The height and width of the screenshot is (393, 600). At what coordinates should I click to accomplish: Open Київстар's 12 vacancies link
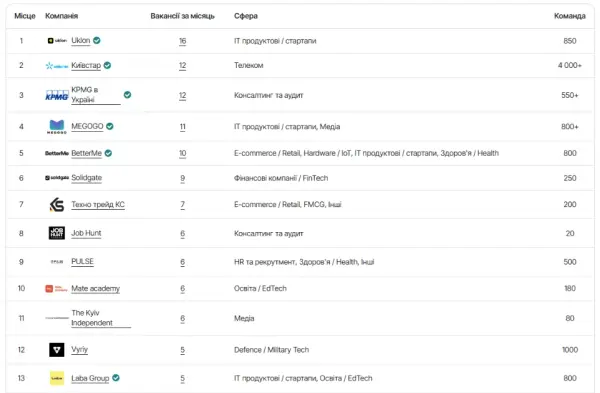click(x=183, y=65)
